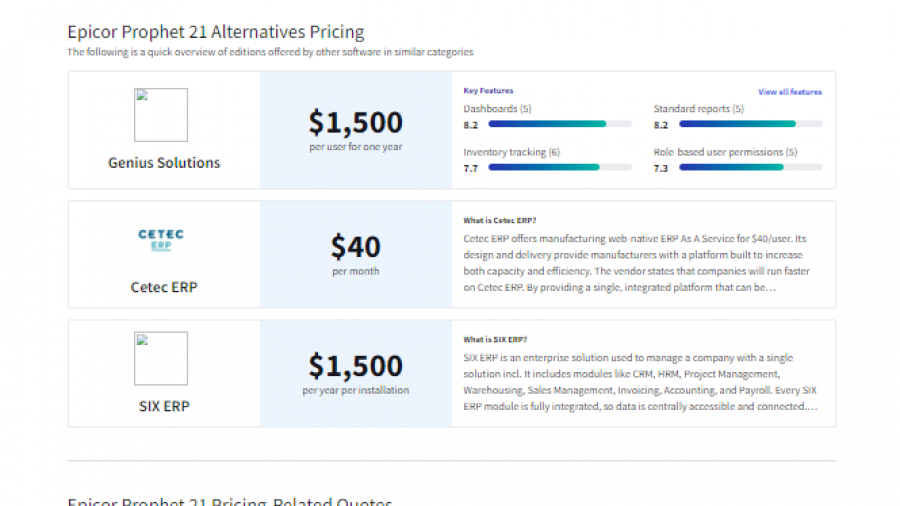Click the Role-based user permissions rating bar

click(750, 168)
